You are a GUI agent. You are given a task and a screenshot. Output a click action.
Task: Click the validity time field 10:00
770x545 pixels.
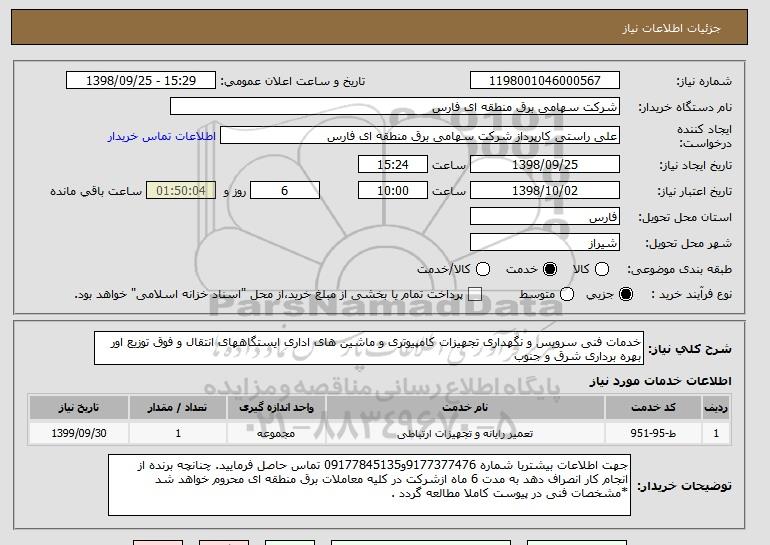point(393,191)
